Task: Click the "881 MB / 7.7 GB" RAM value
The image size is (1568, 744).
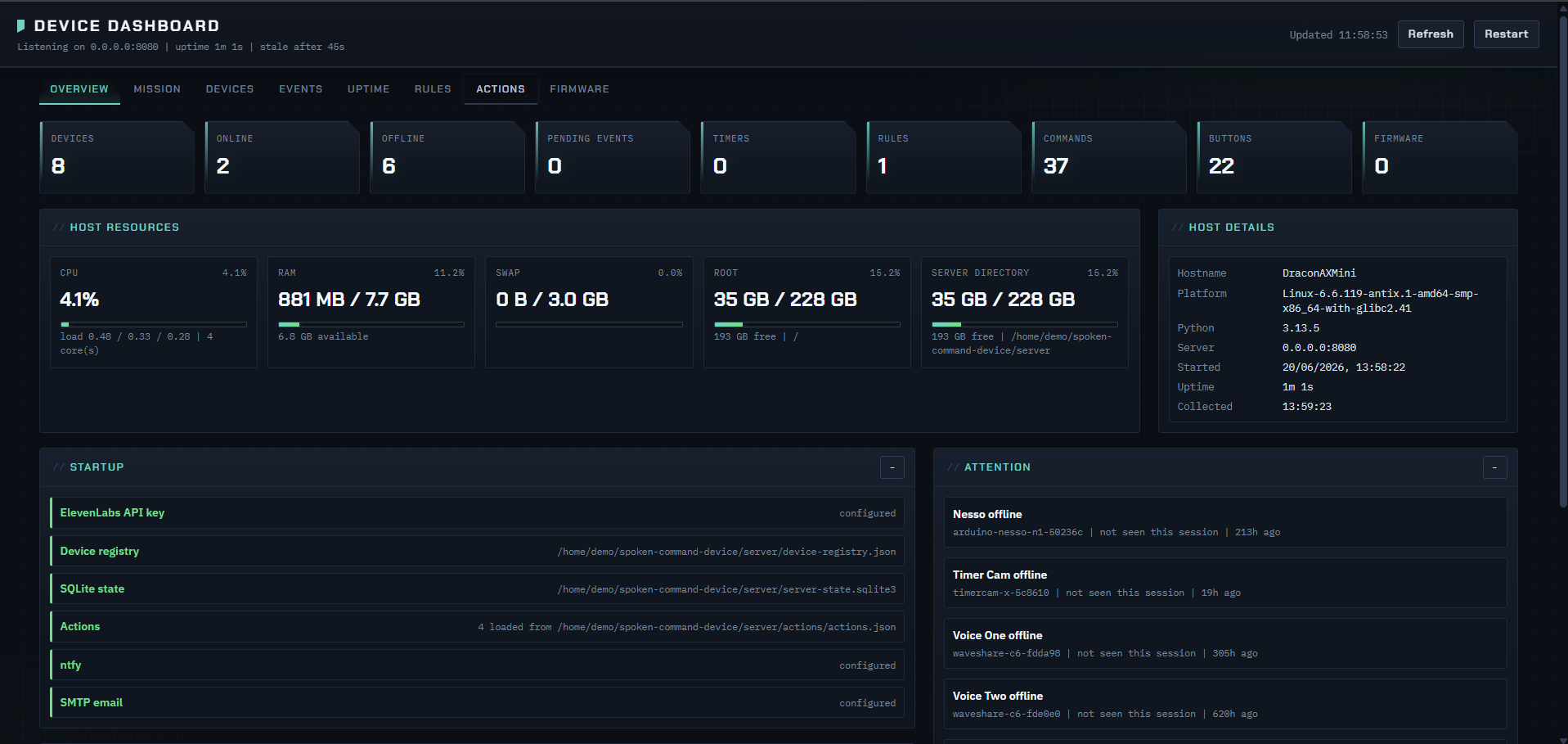Action: click(349, 300)
